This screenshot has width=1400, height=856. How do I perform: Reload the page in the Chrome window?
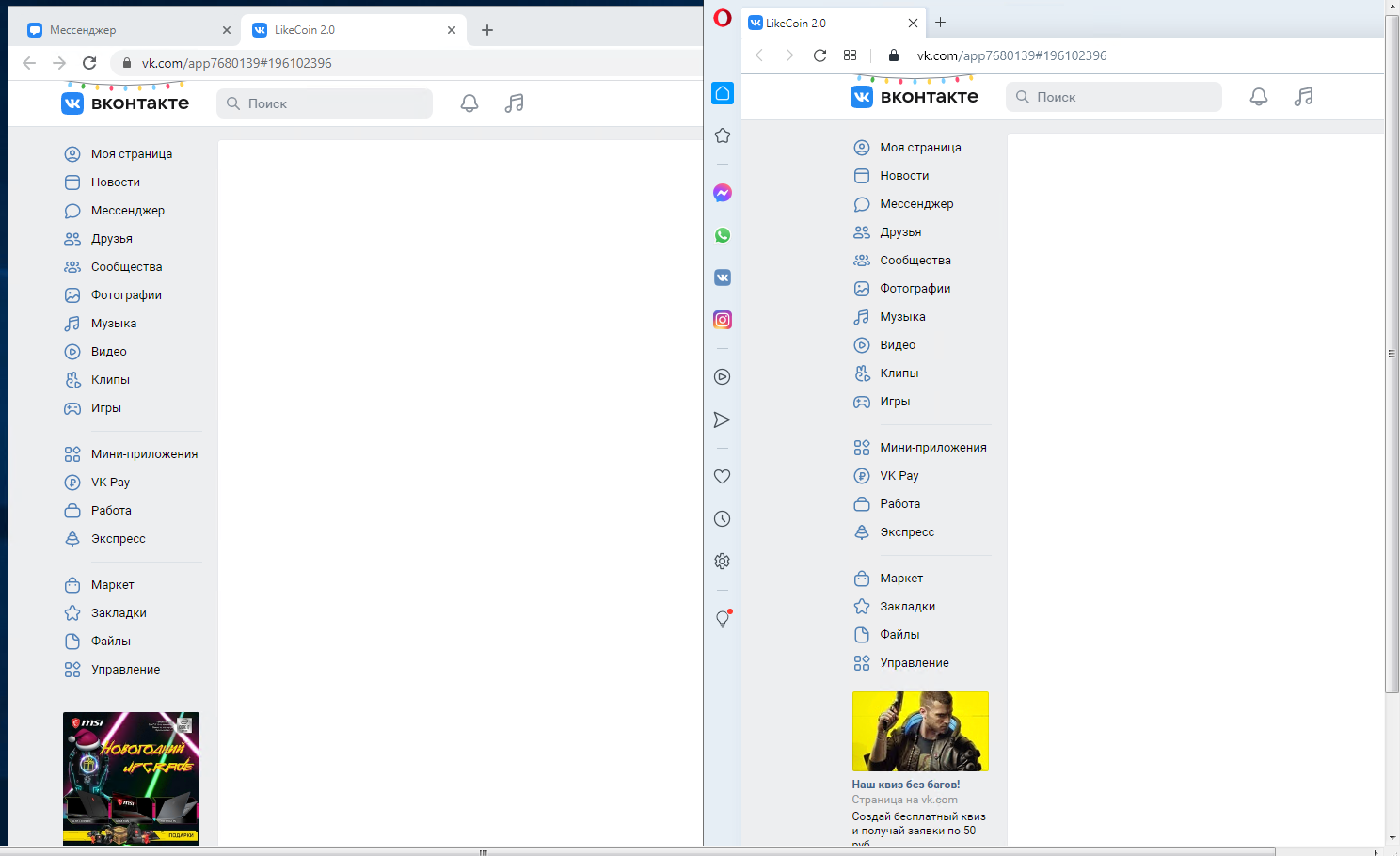pyautogui.click(x=89, y=63)
